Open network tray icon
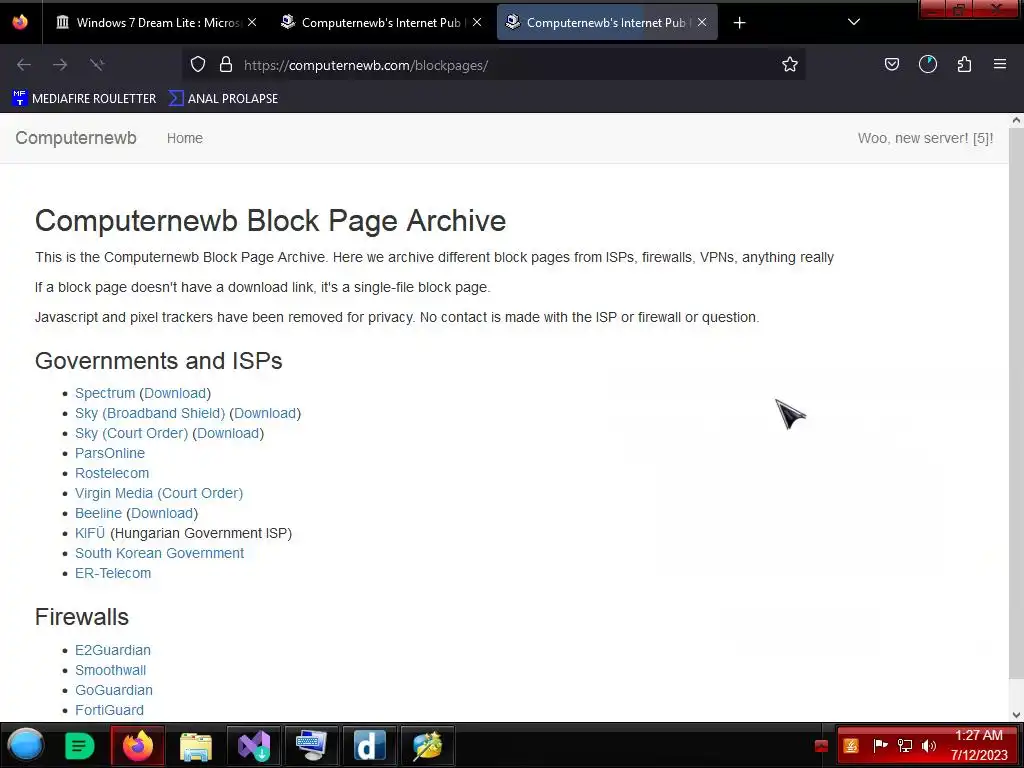This screenshot has width=1024, height=768. tap(904, 746)
